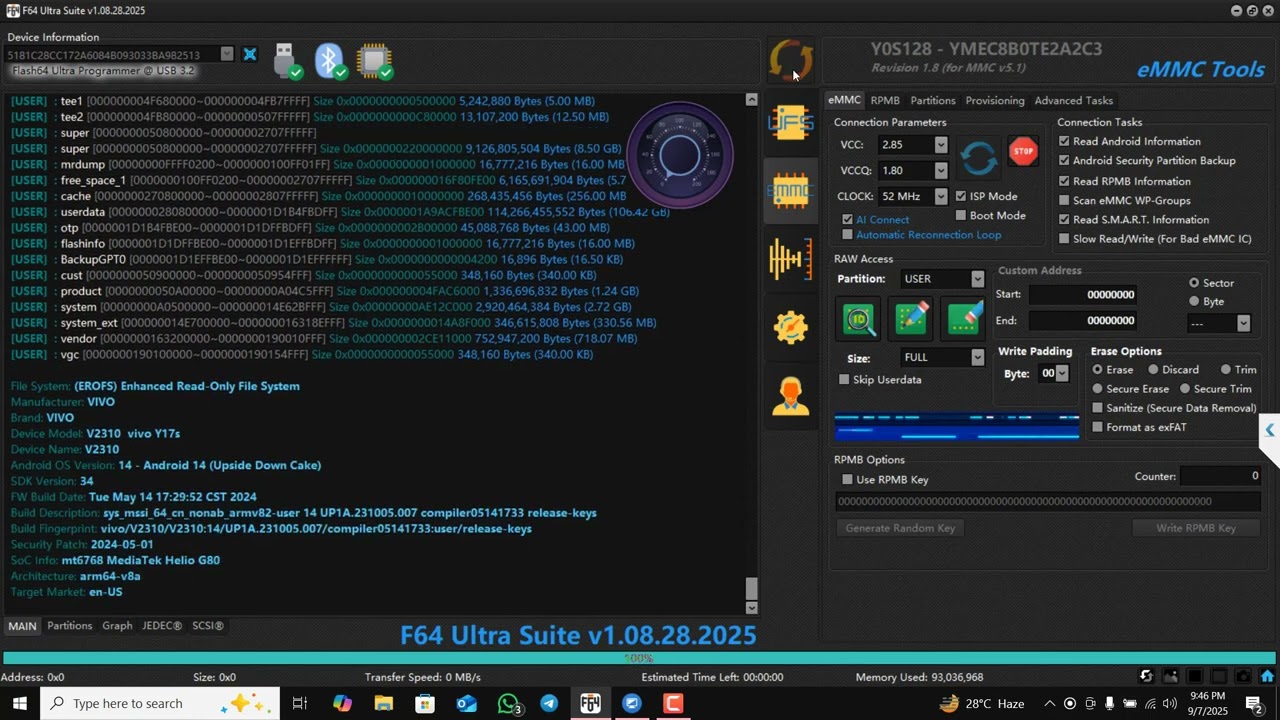Image resolution: width=1280 pixels, height=720 pixels.
Task: Switch to the RPMB tab
Action: click(885, 100)
